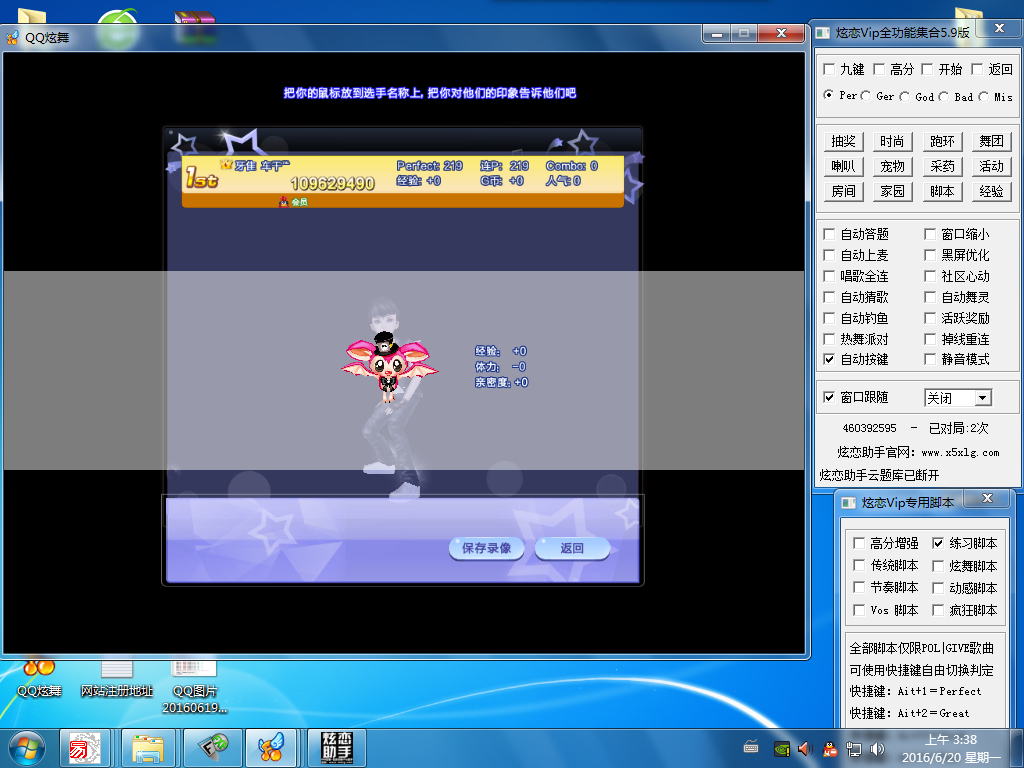The image size is (1024, 768).
Task: Enable 掉线重连 checkbox
Action: click(x=930, y=339)
